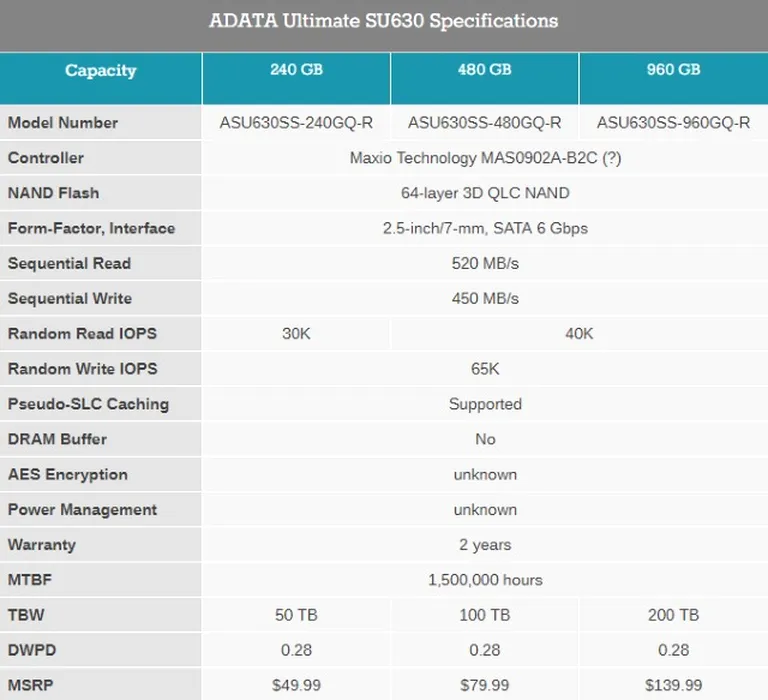
Task: Click the 'AES Encryption' row label
Action: coord(68,475)
